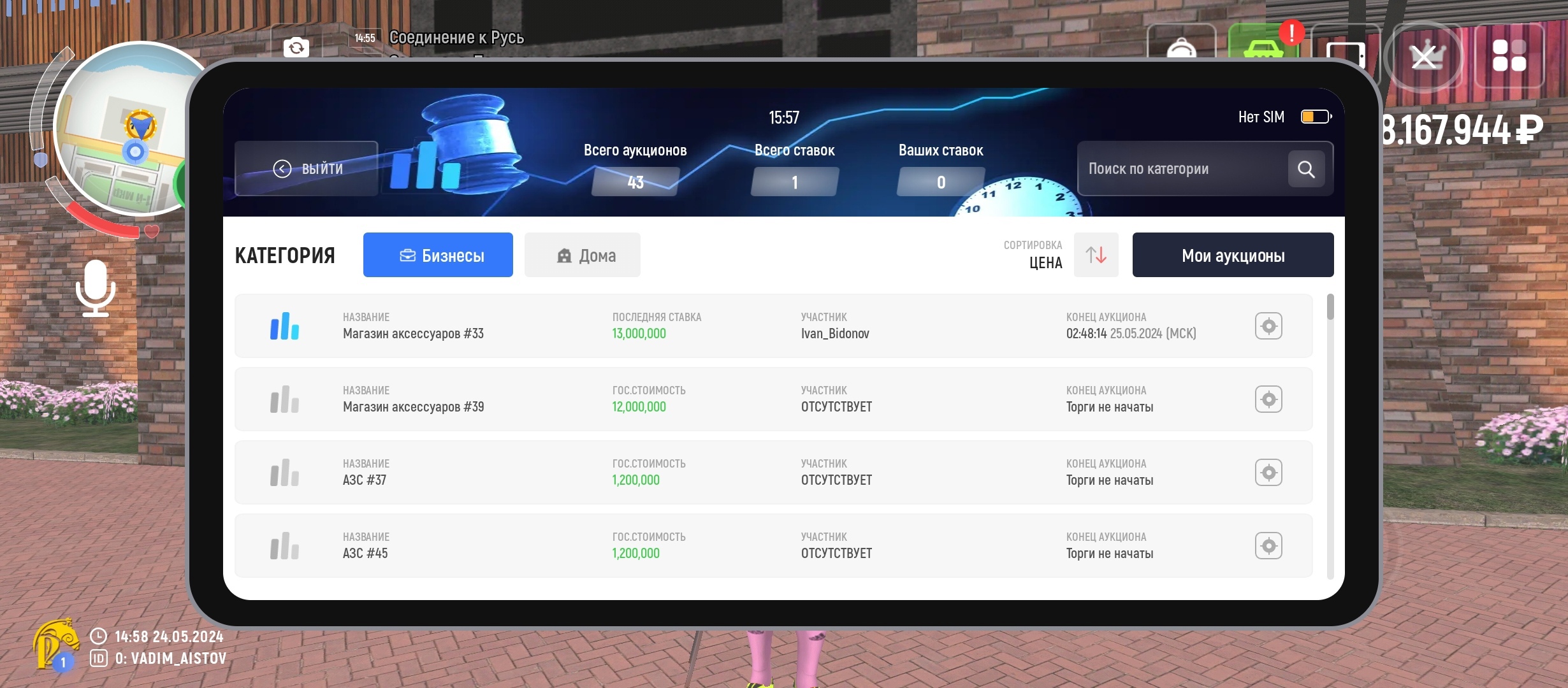Click location marker icon for АЗС #37
This screenshot has height=688, width=1568.
click(x=1268, y=473)
